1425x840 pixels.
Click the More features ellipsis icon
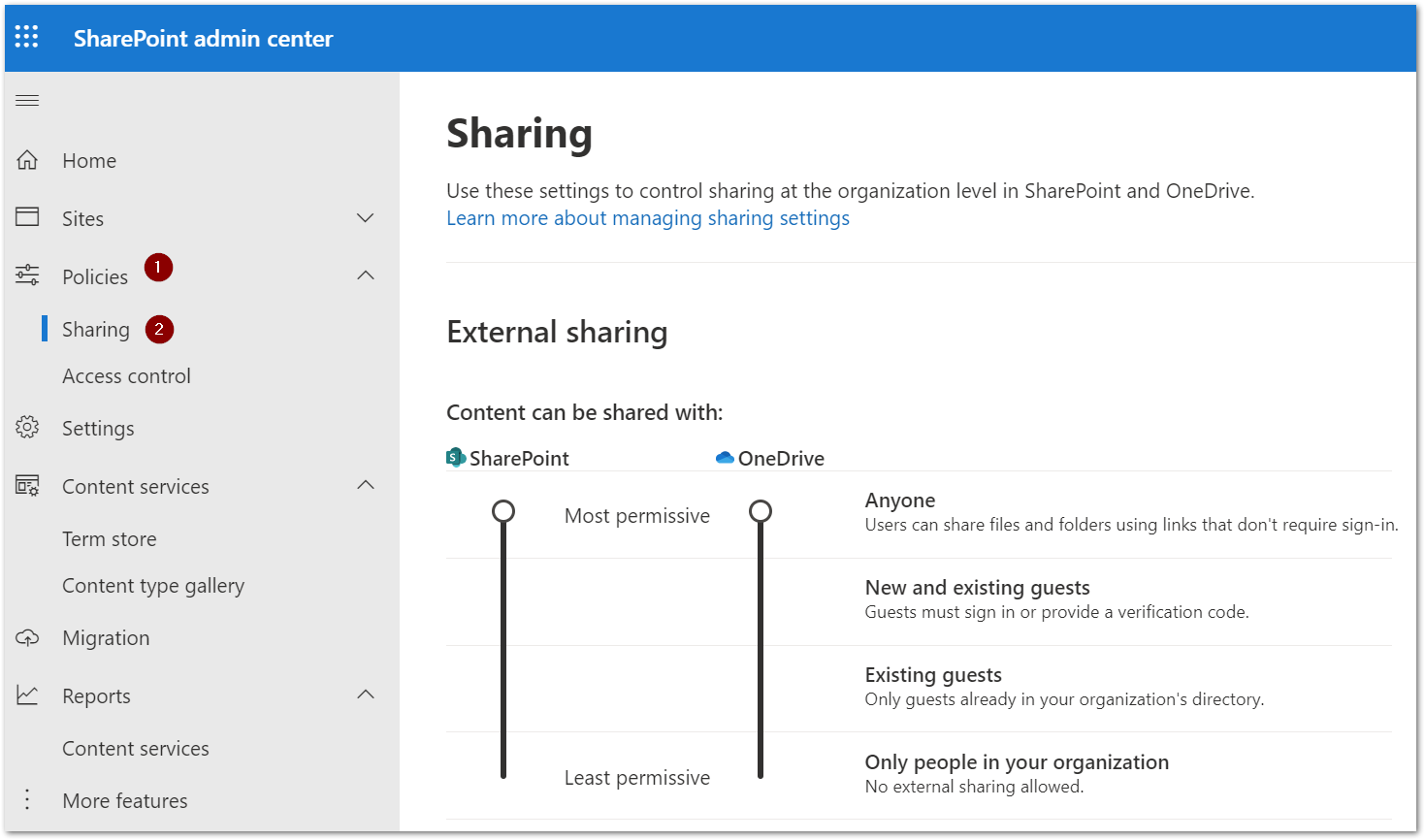(x=27, y=799)
